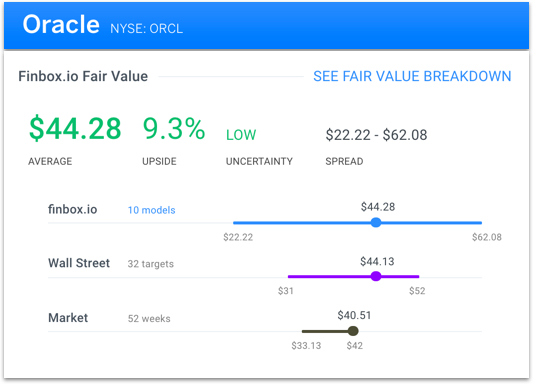
Task: Click the 9.3% upside figure
Action: [x=174, y=128]
